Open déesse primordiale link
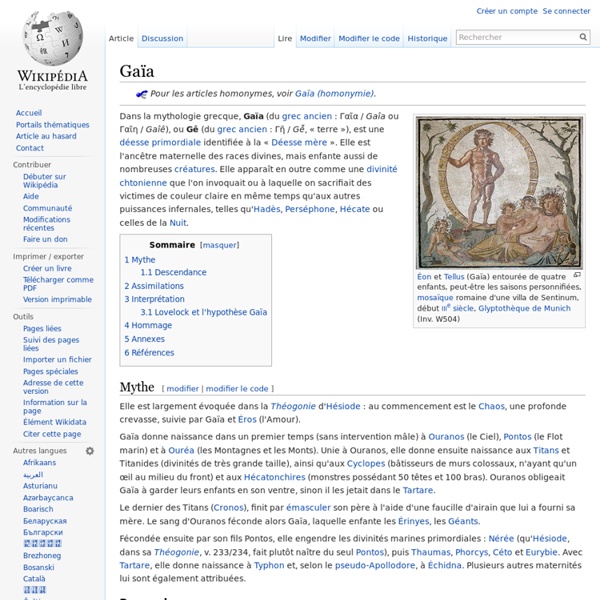Screen dimensions: 600x600 point(160,142)
